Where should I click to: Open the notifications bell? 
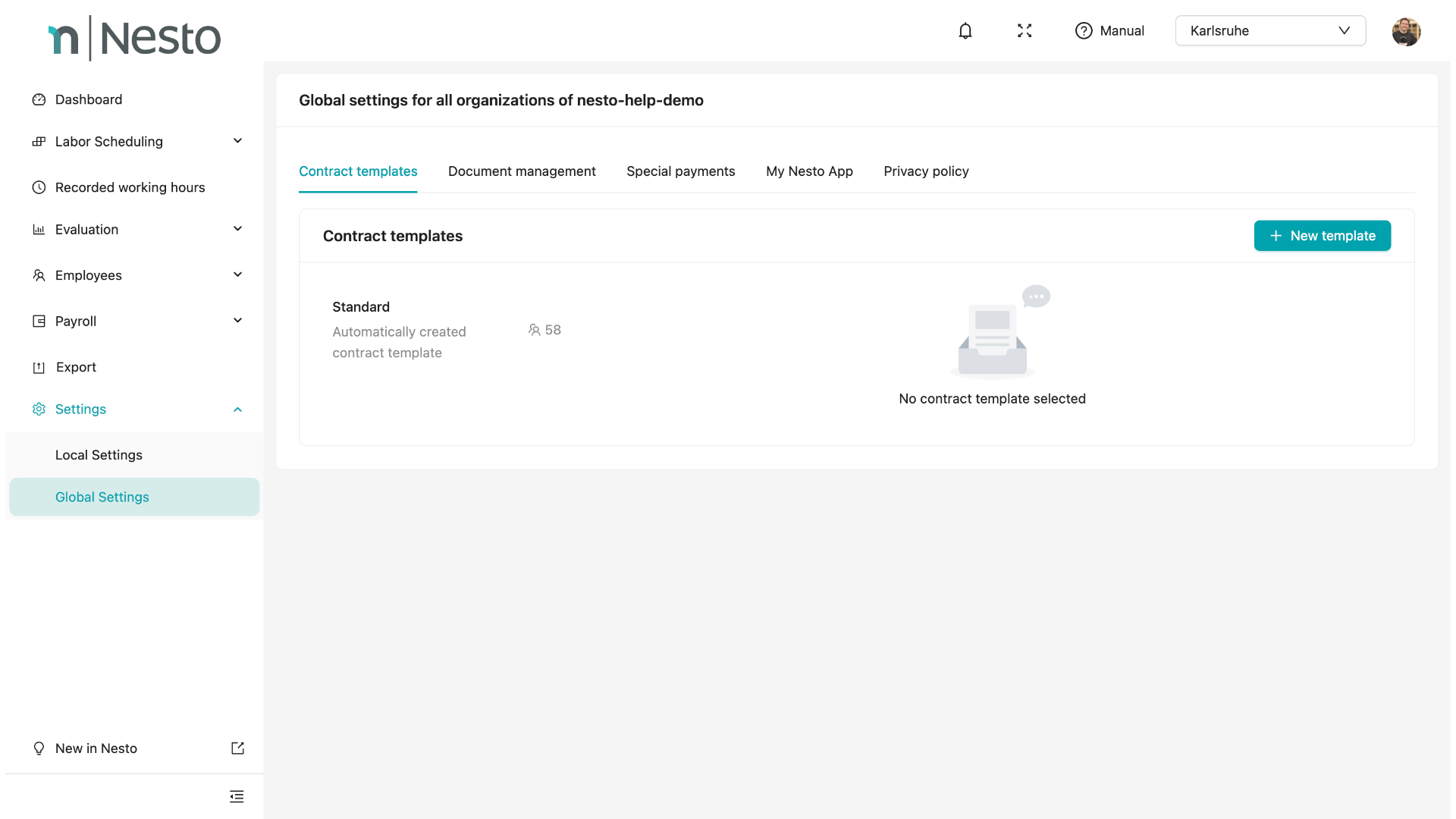965,31
